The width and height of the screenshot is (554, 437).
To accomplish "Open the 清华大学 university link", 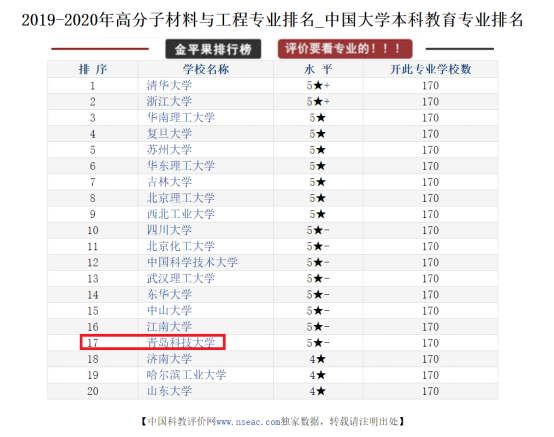I will pos(169,85).
